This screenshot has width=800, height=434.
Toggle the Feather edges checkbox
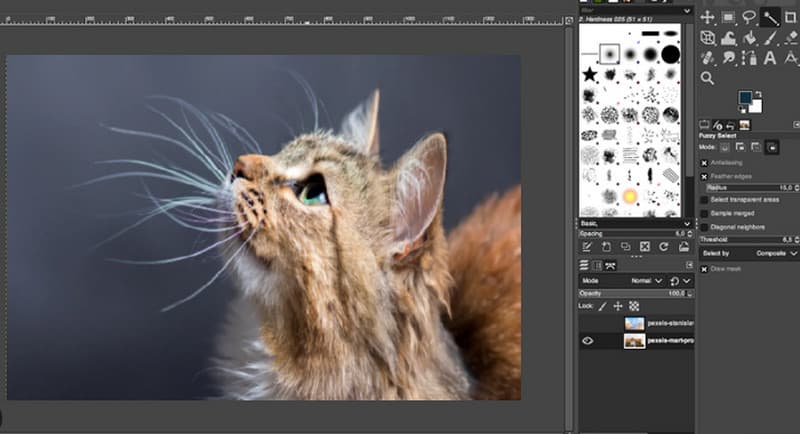(704, 176)
